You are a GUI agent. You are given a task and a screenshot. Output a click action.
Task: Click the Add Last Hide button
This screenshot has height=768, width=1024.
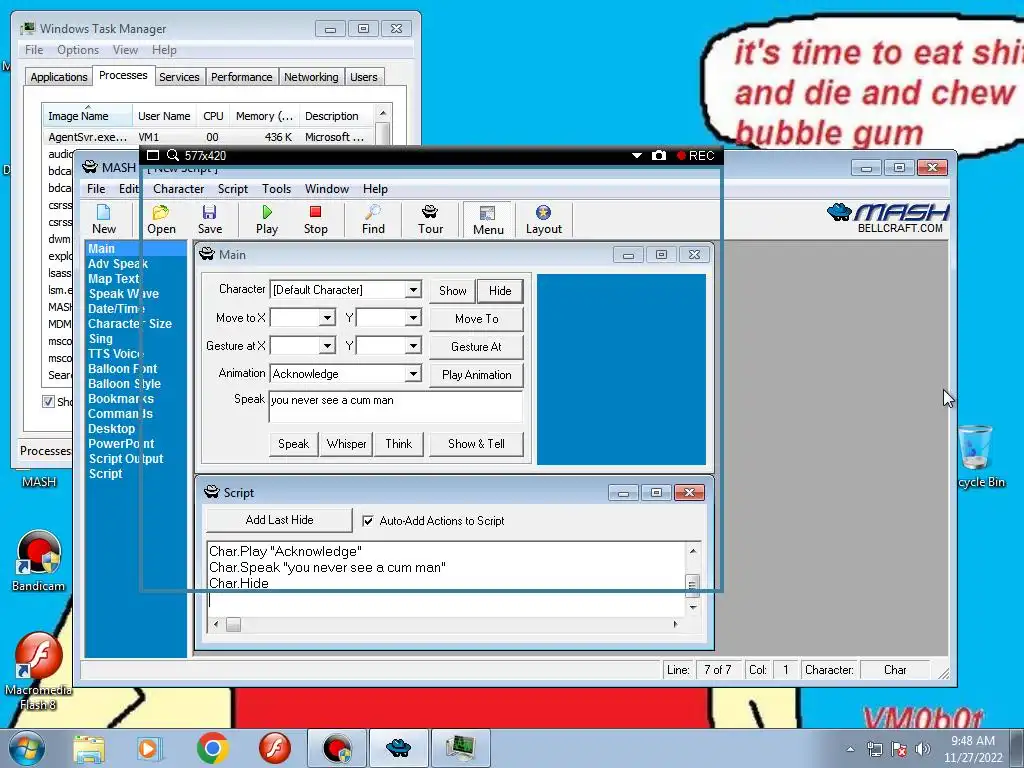pyautogui.click(x=280, y=520)
